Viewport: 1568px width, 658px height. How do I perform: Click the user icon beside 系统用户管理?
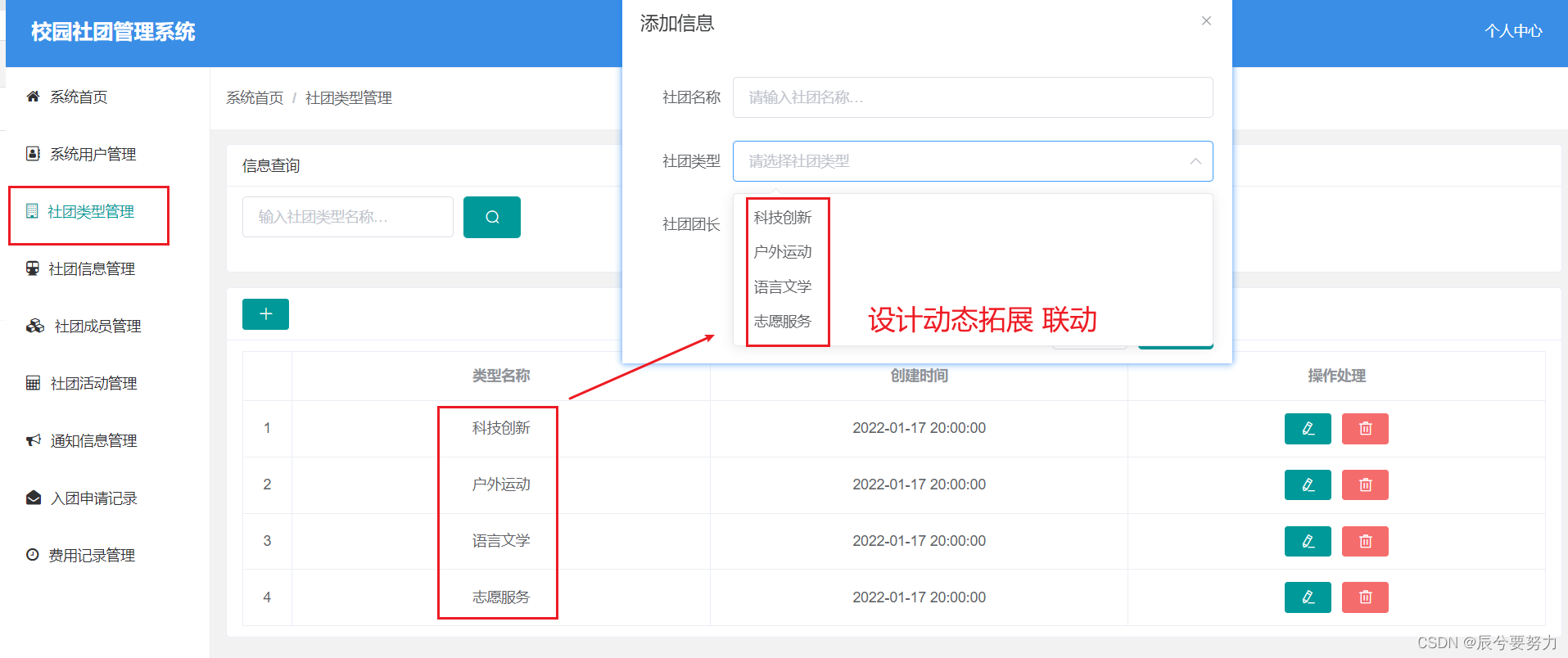(33, 154)
